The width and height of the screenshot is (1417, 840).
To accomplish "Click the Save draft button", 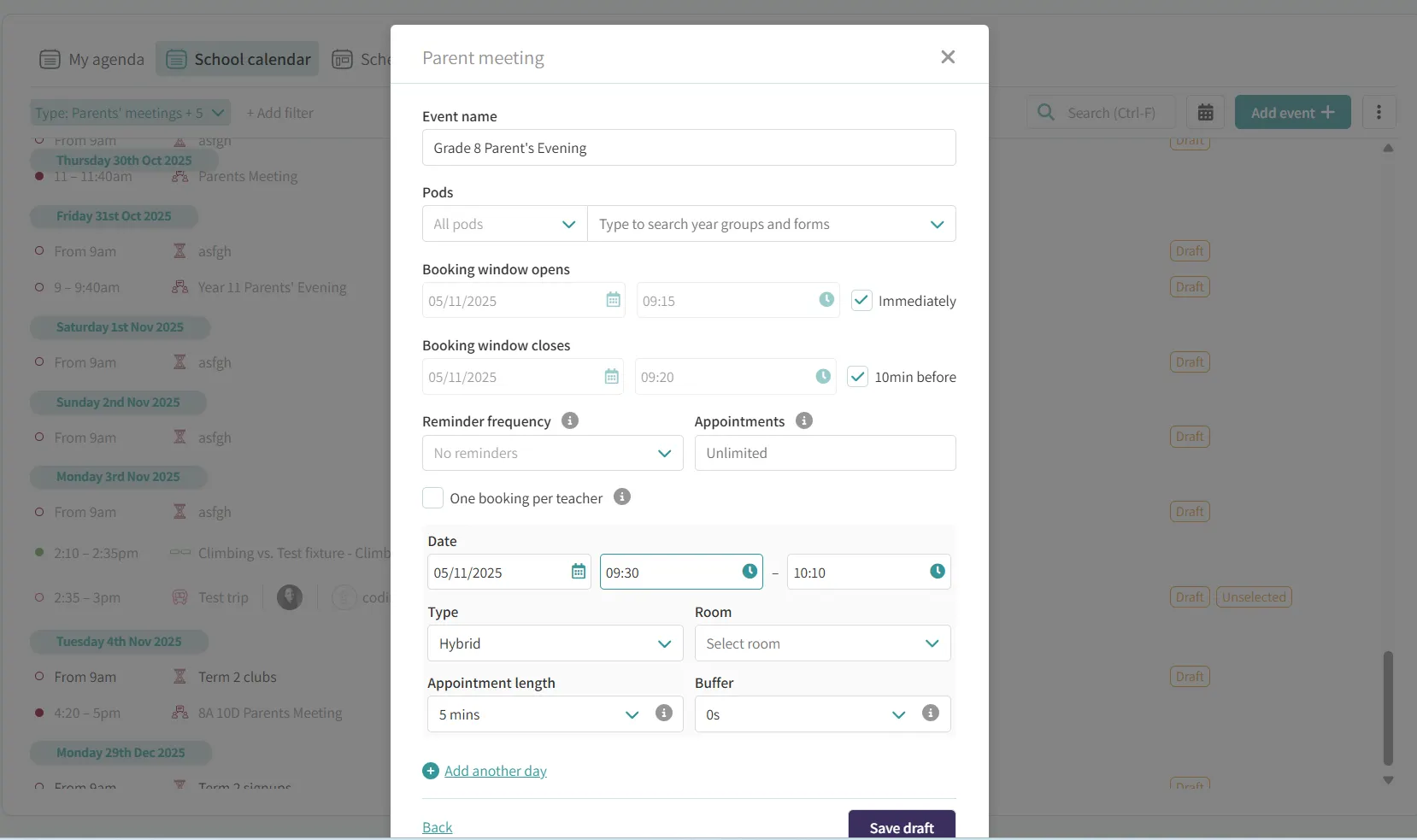I will tap(901, 826).
